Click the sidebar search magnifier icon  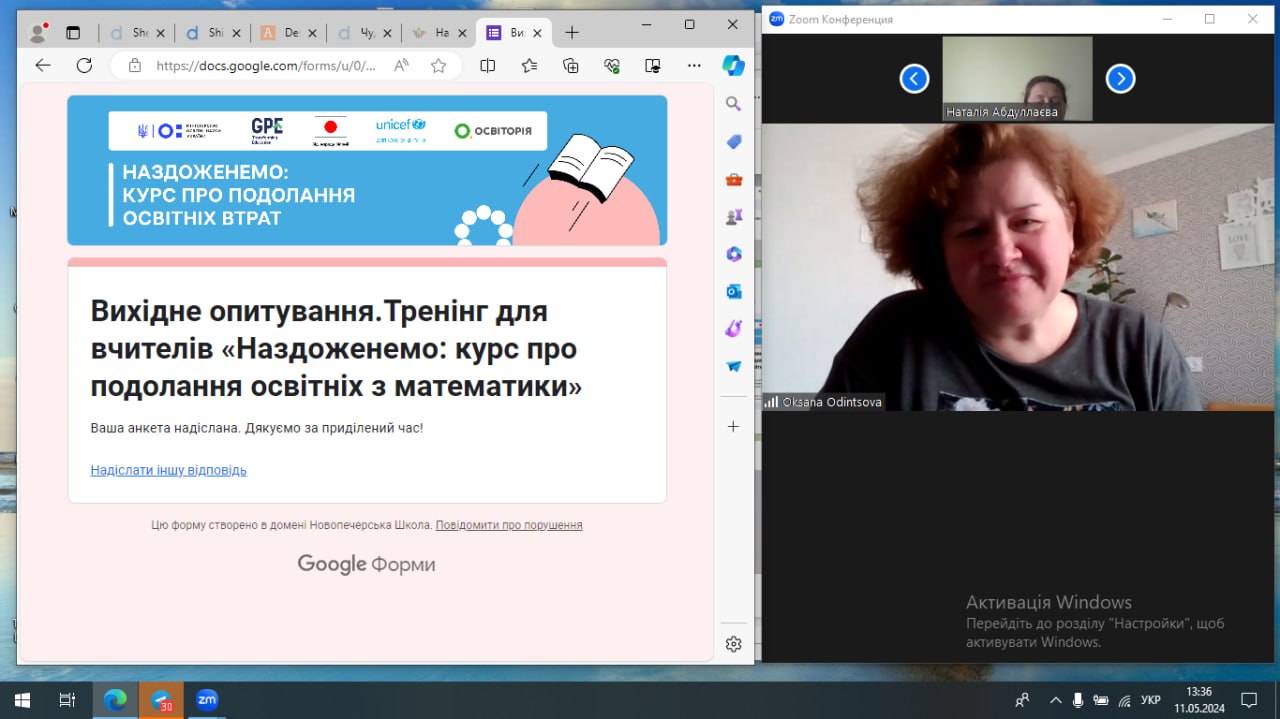click(x=733, y=104)
